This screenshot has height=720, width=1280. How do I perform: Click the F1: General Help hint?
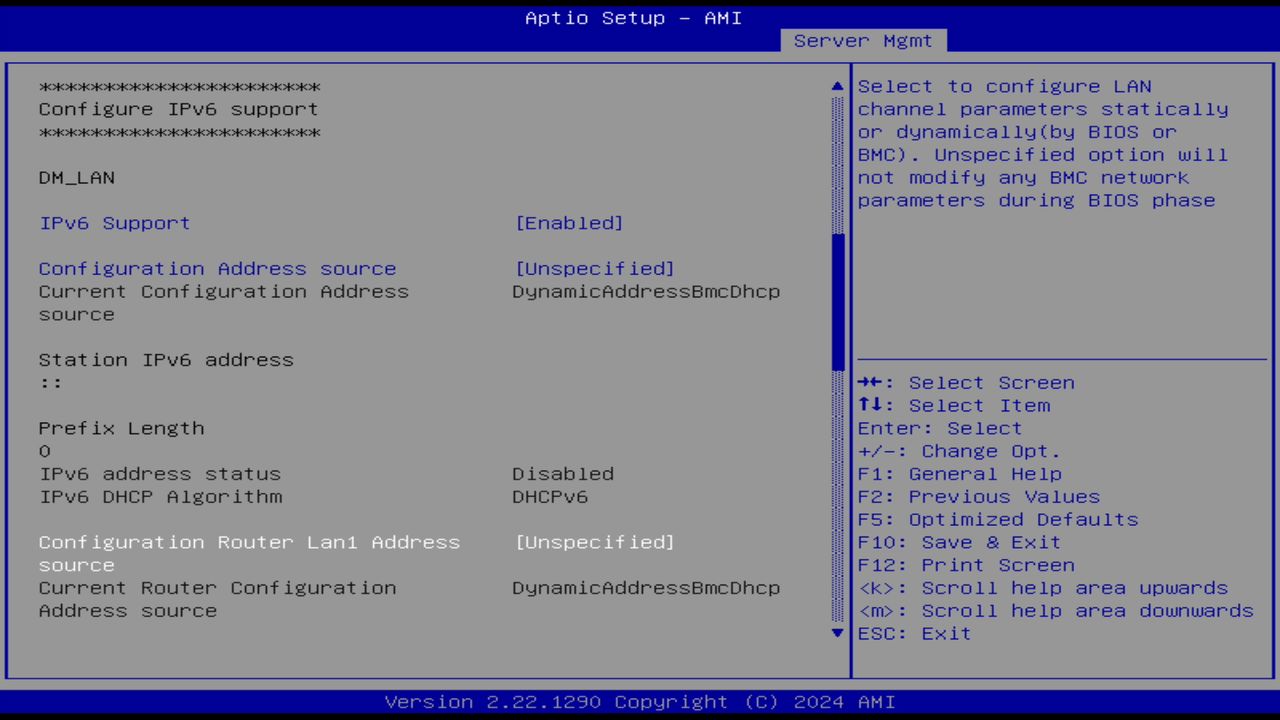[x=960, y=474]
